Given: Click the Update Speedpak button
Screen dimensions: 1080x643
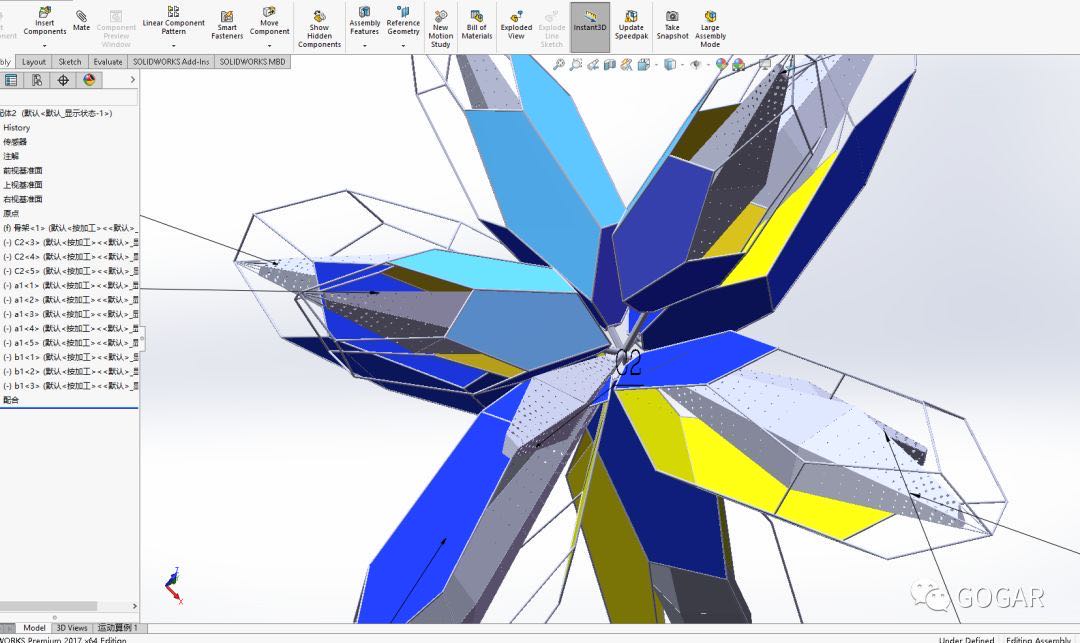Looking at the screenshot, I should click(x=631, y=25).
